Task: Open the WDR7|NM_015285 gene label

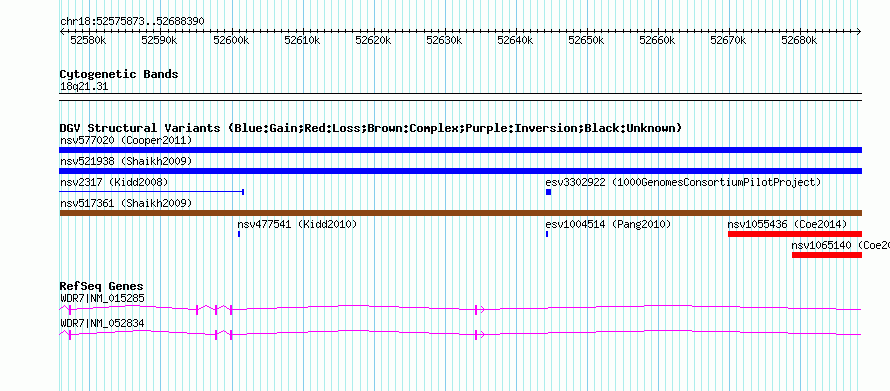Action: pyautogui.click(x=102, y=298)
